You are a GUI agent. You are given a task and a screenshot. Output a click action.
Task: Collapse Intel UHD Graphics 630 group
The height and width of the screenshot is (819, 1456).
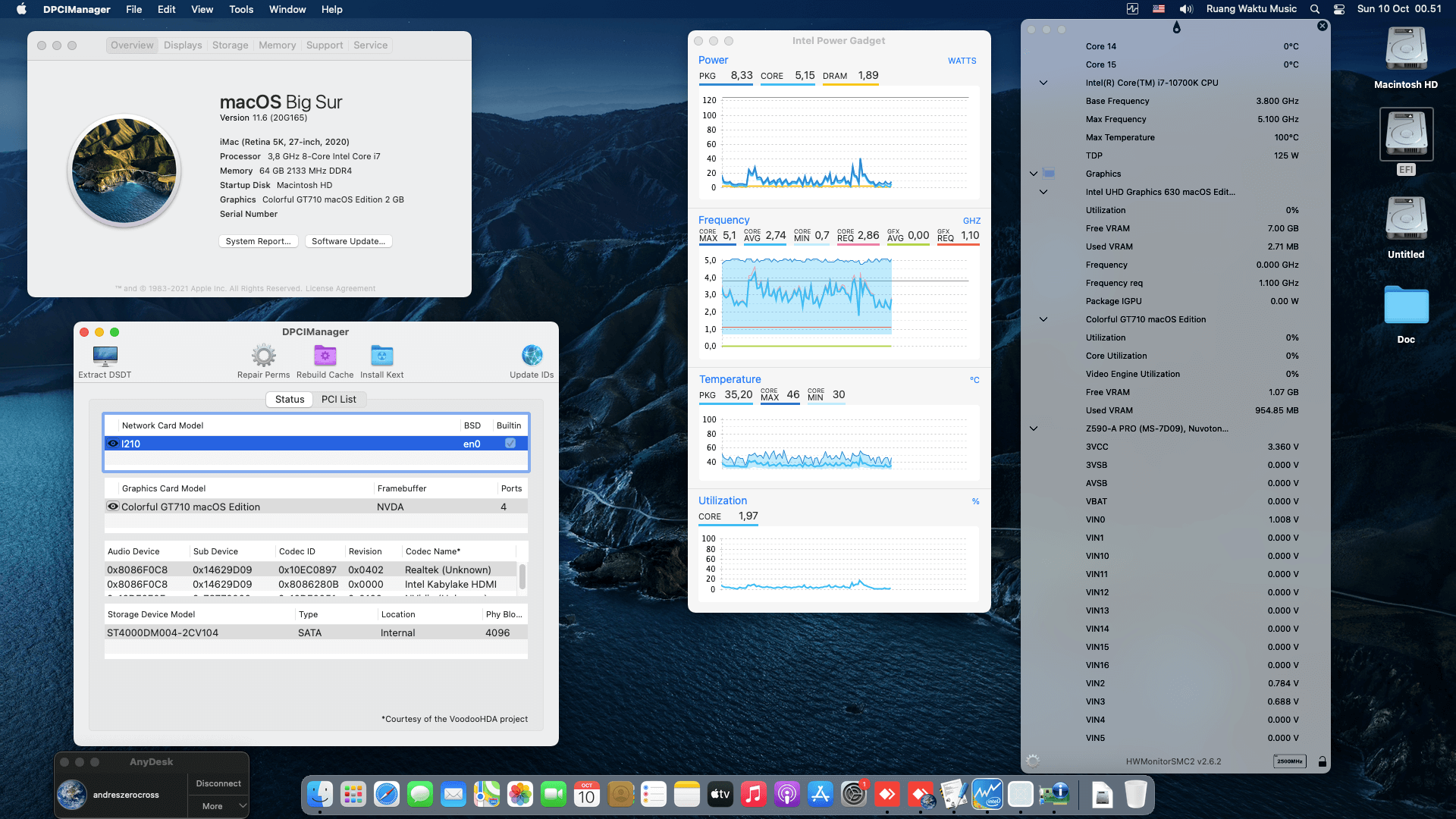point(1043,192)
